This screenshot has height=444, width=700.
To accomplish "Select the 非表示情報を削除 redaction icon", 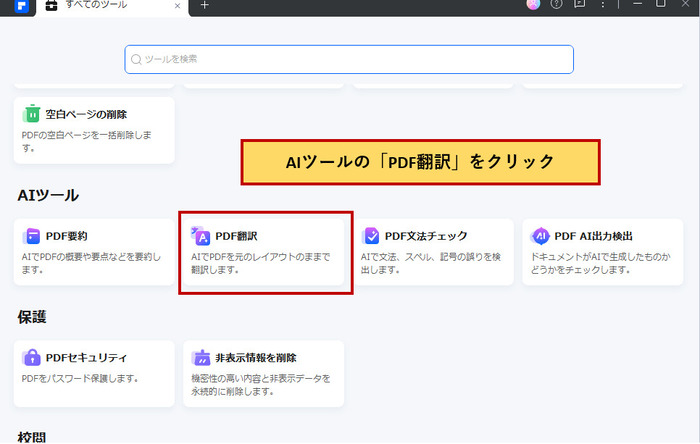I will pyautogui.click(x=201, y=357).
